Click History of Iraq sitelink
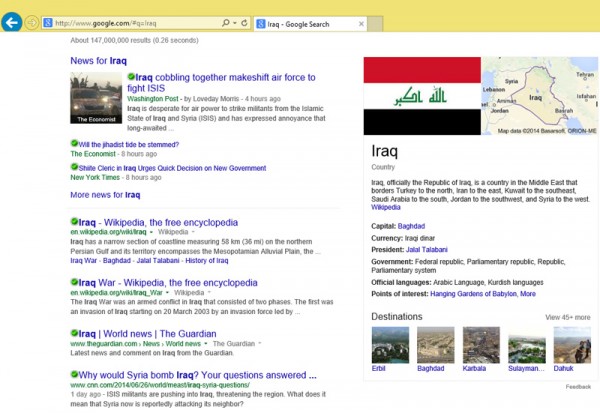The width and height of the screenshot is (600, 413). tap(207, 261)
